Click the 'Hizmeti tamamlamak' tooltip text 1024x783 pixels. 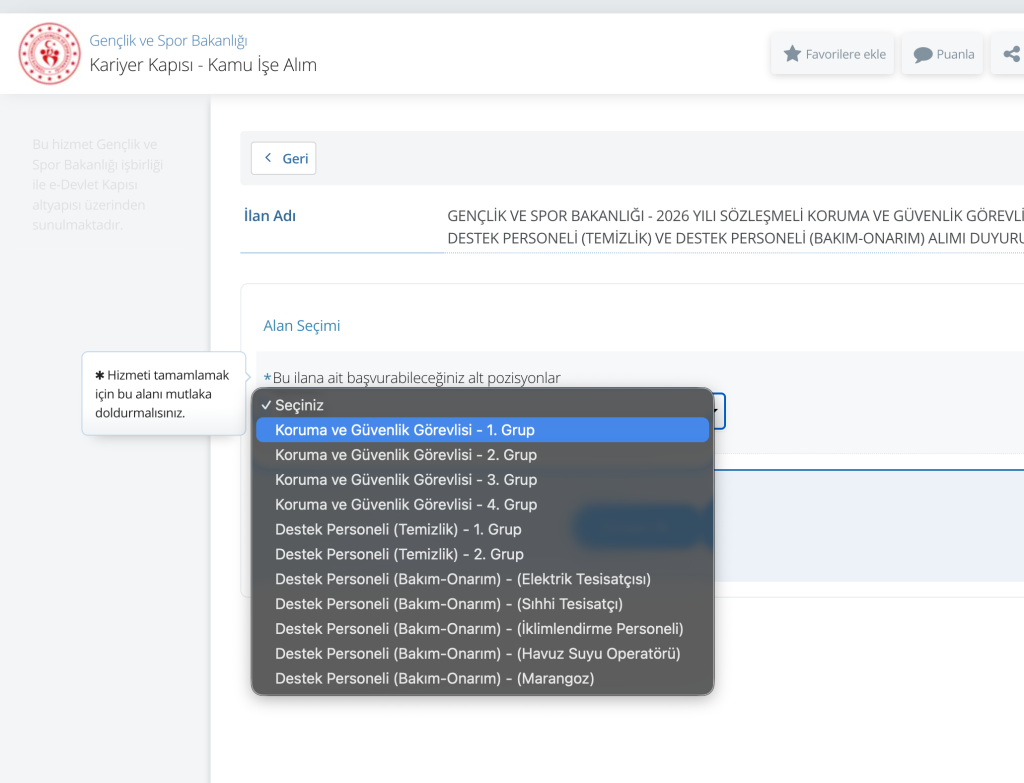tap(162, 394)
